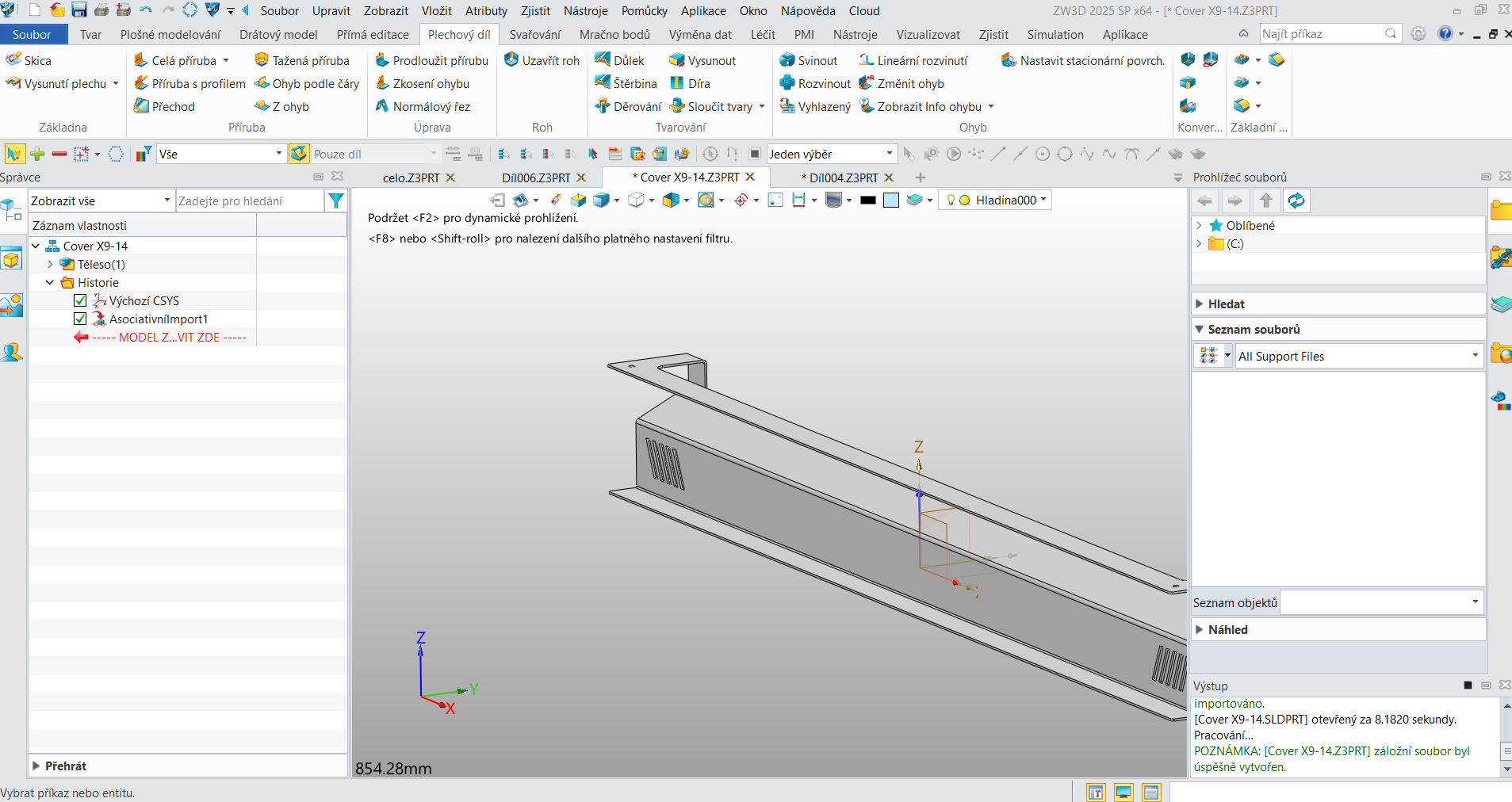Click the Soubor file button
1512x802 pixels.
pyautogui.click(x=32, y=34)
